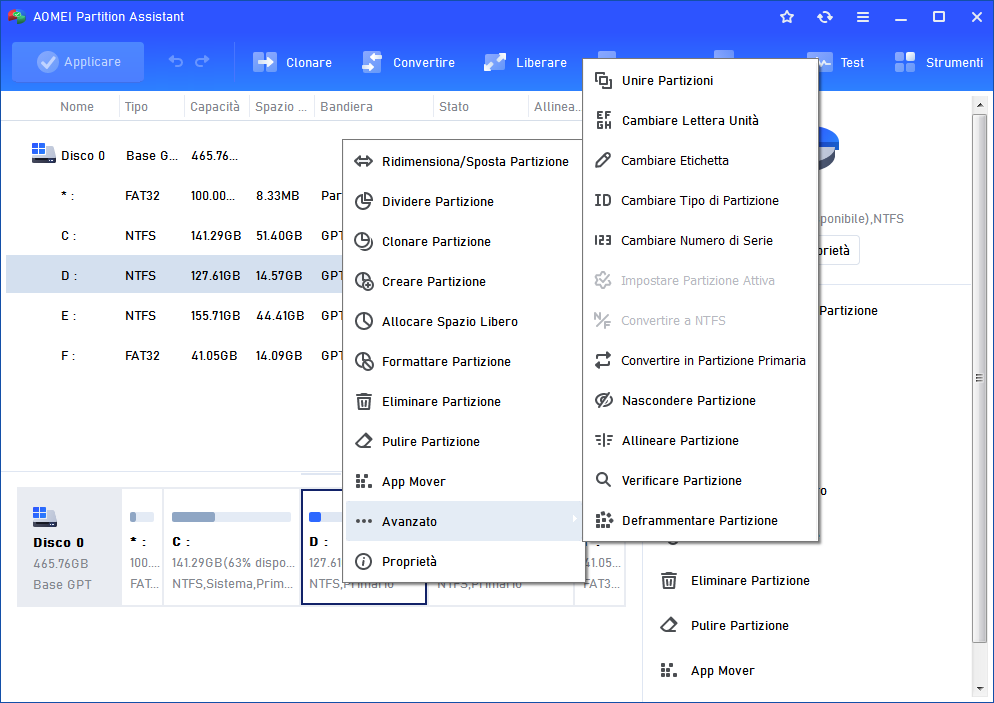Open Proprietà in the context menu
This screenshot has width=994, height=703.
click(x=463, y=561)
